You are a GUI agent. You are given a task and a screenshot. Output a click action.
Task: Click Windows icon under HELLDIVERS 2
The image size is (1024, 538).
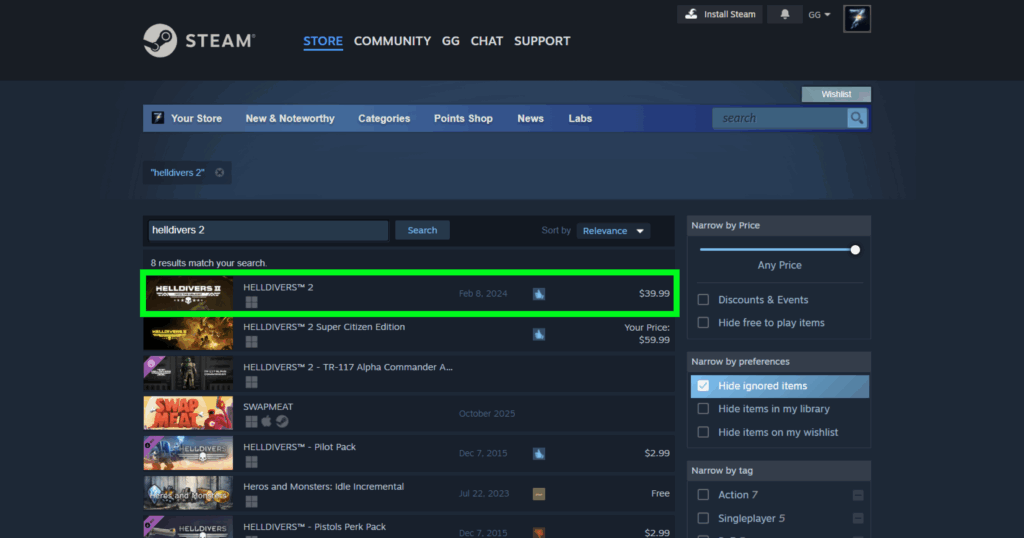pos(251,302)
